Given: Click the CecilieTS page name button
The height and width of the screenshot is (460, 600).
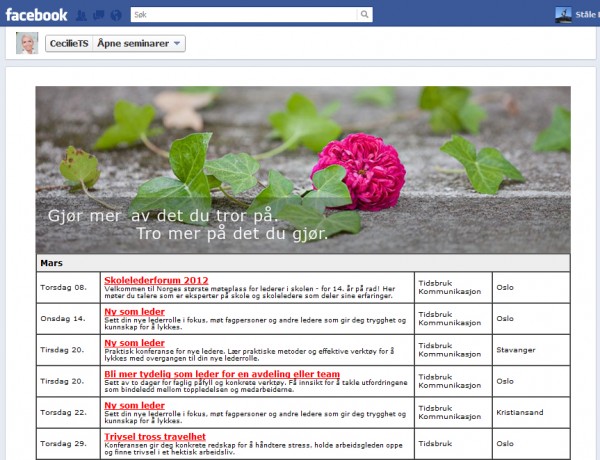Looking at the screenshot, I should (x=67, y=44).
